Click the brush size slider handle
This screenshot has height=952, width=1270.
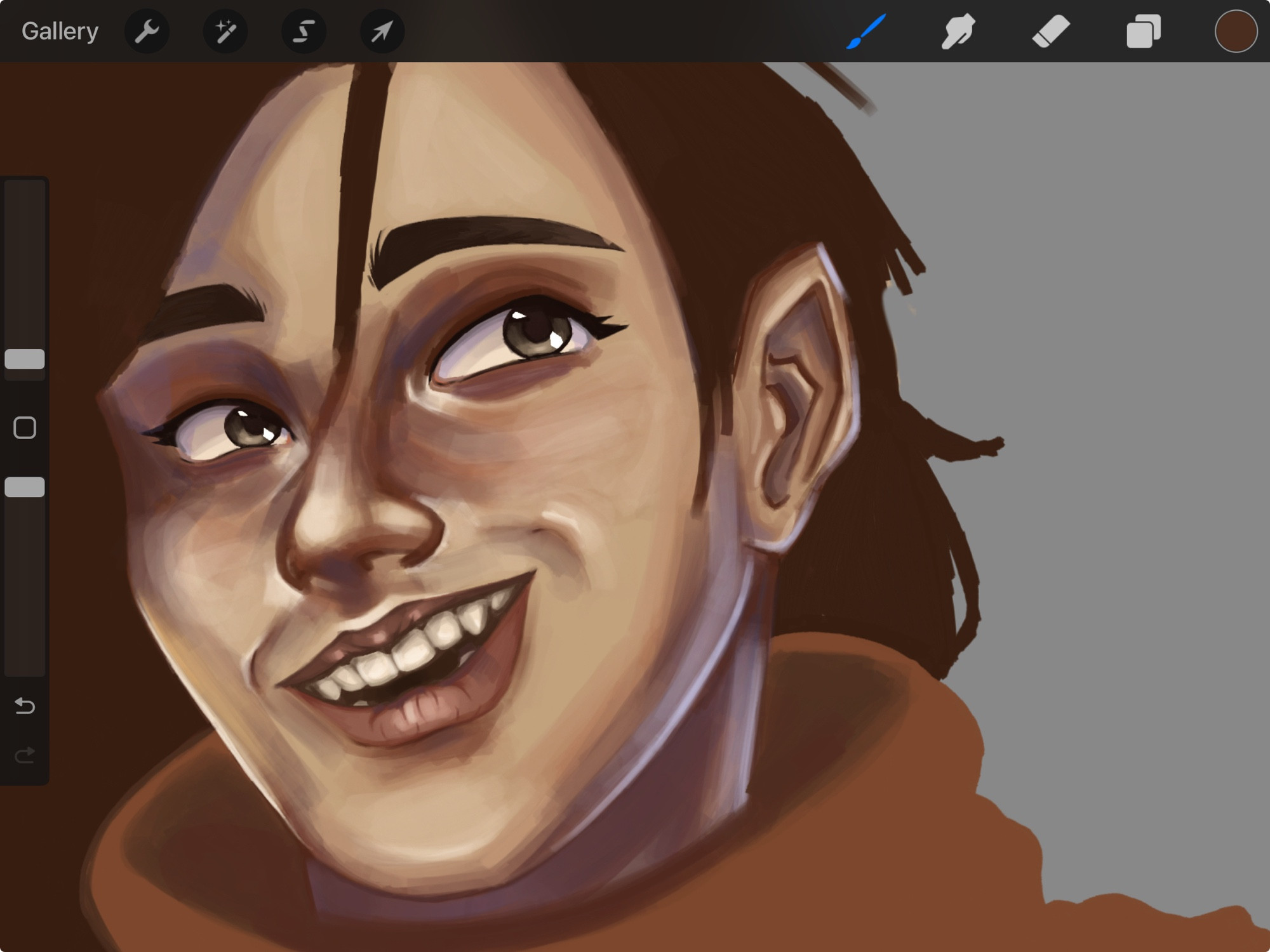click(25, 359)
